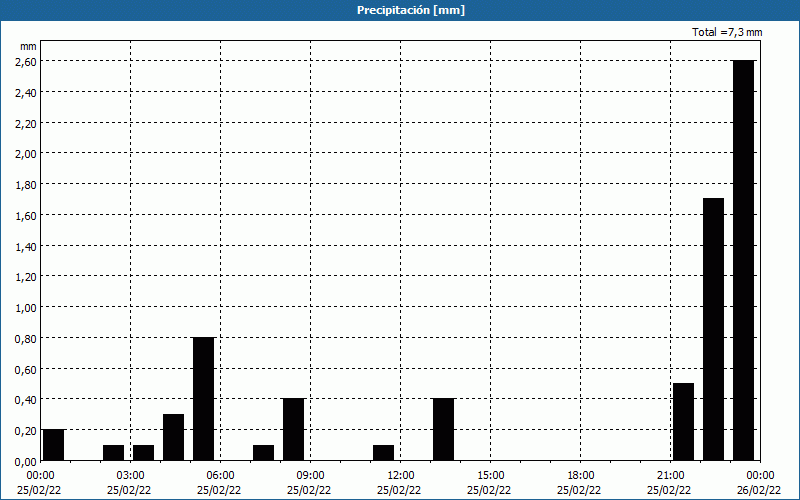Click the 2,40 y-axis value

[26, 93]
